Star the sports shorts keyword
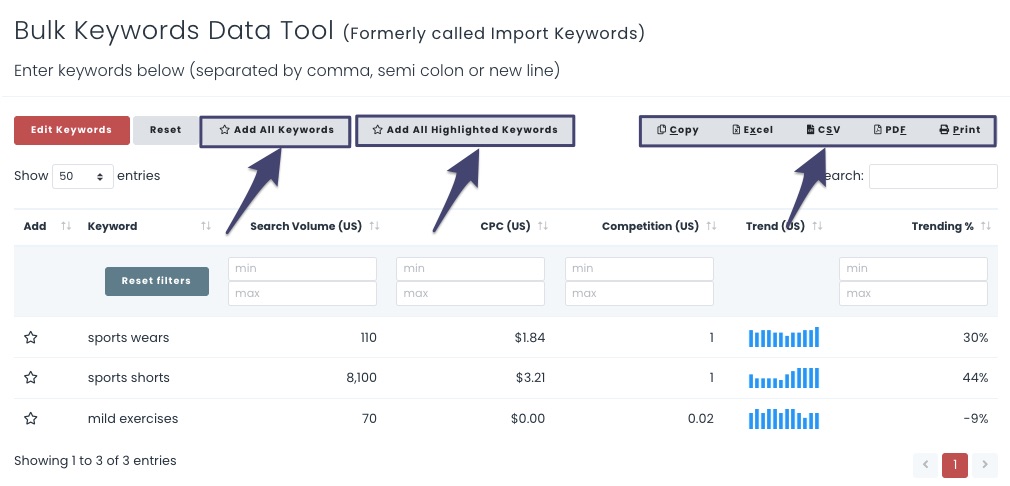This screenshot has width=1010, height=486. tap(31, 378)
